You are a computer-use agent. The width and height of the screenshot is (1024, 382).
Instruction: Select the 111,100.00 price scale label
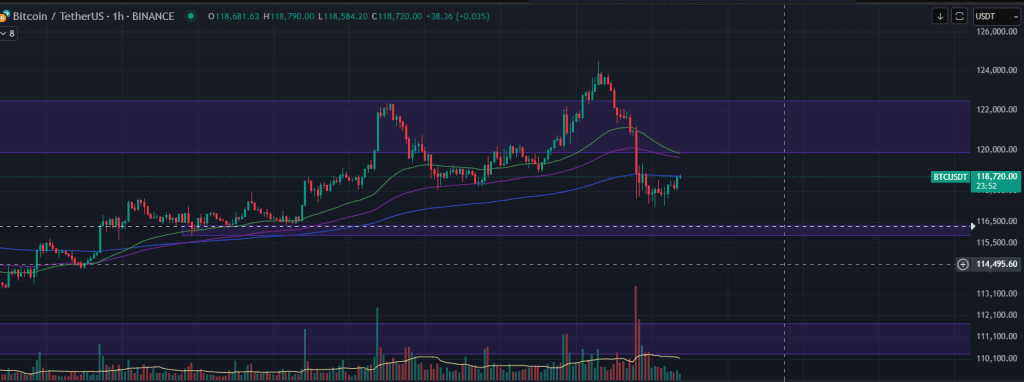point(996,336)
